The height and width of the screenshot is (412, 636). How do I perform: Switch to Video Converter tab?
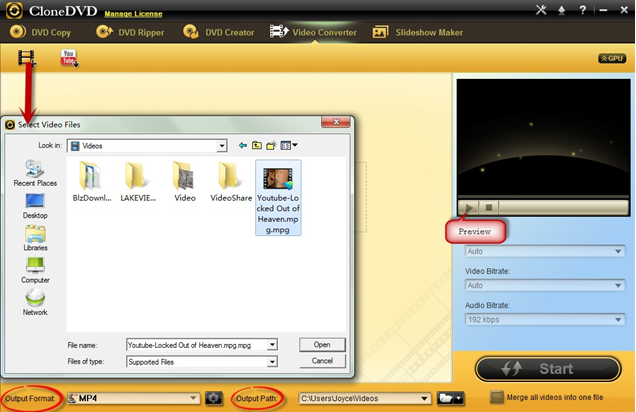coord(313,32)
